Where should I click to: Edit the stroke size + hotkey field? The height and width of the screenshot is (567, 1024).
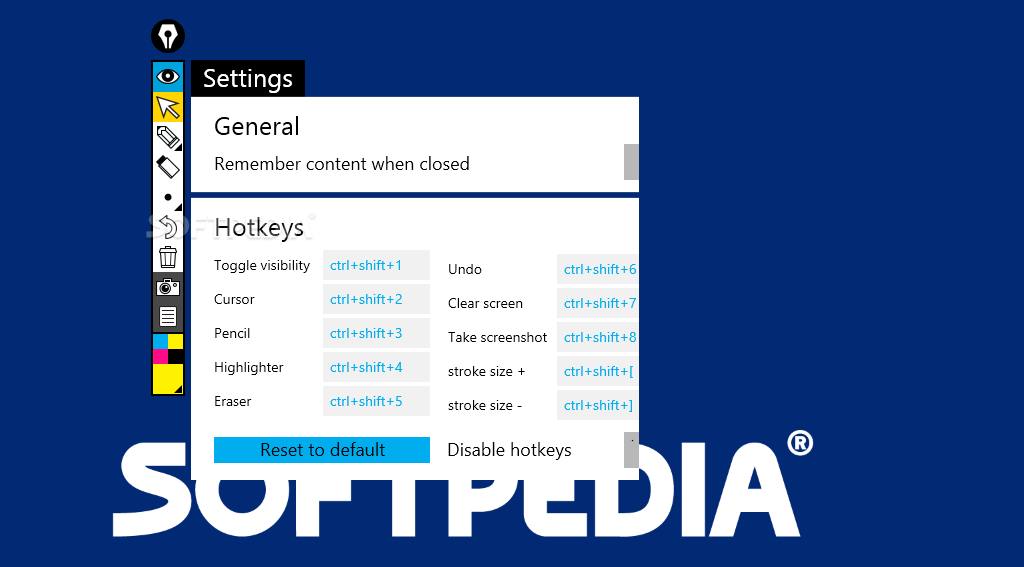coord(598,371)
